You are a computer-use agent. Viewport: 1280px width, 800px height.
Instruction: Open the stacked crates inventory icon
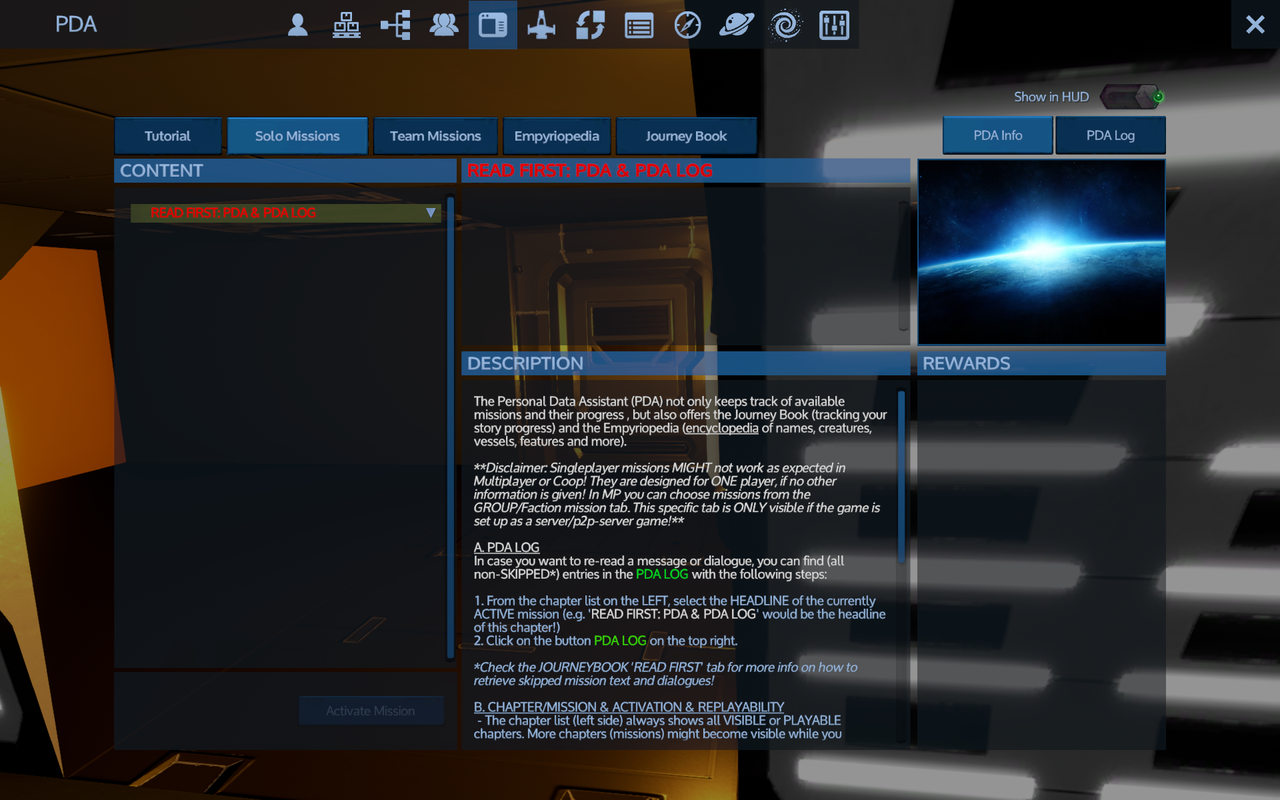click(x=346, y=25)
